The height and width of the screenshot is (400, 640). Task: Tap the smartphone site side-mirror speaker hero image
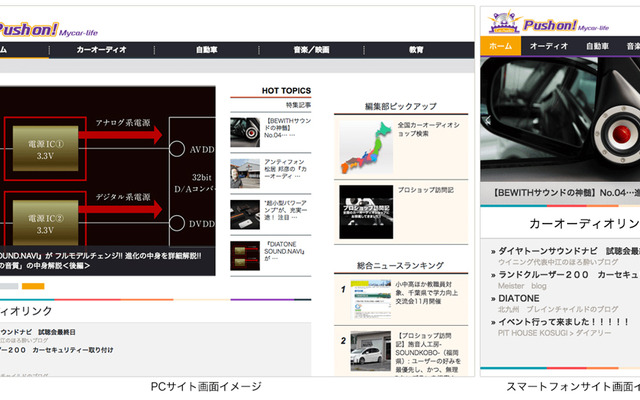(x=560, y=119)
